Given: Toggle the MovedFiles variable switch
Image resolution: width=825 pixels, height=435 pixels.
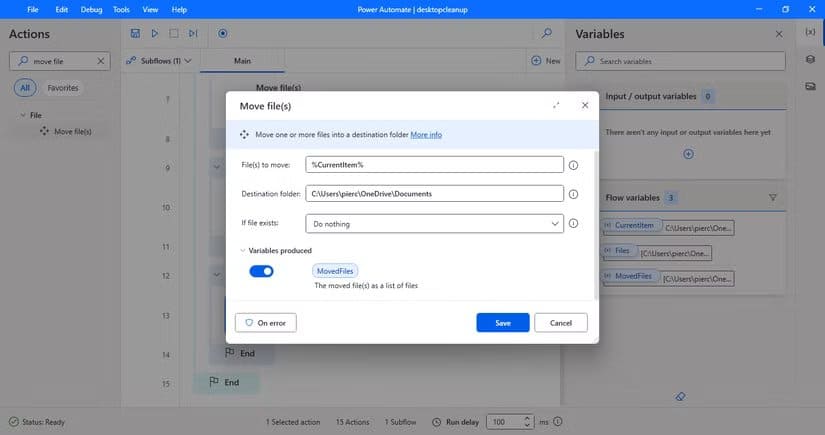Looking at the screenshot, I should pyautogui.click(x=261, y=271).
